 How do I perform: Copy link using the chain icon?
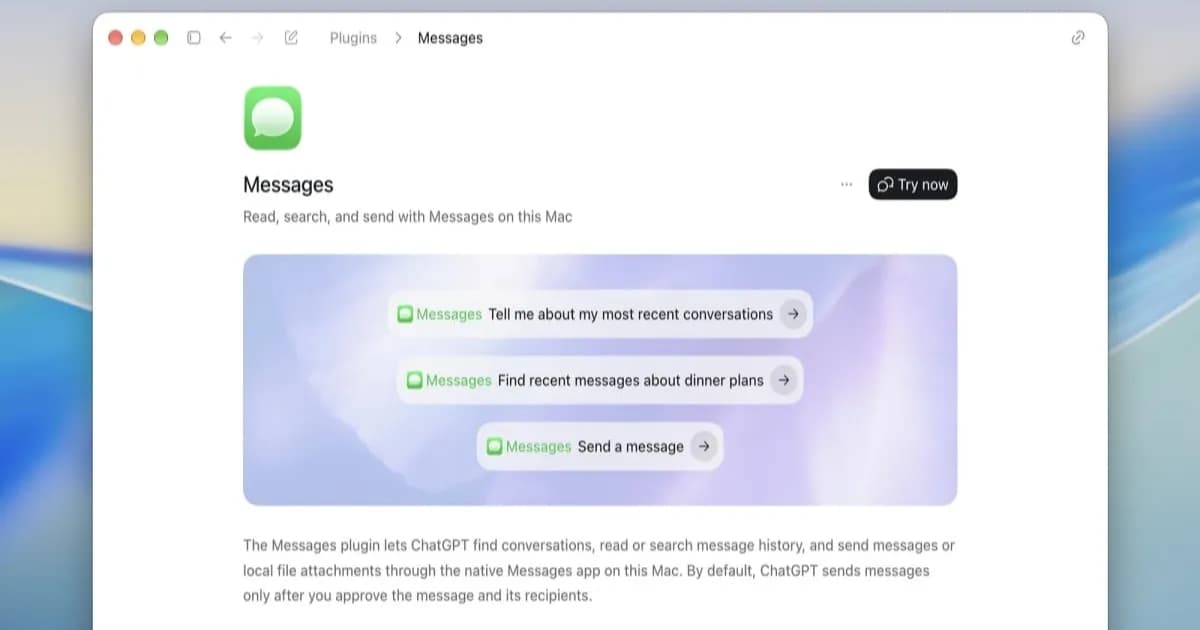click(x=1078, y=38)
